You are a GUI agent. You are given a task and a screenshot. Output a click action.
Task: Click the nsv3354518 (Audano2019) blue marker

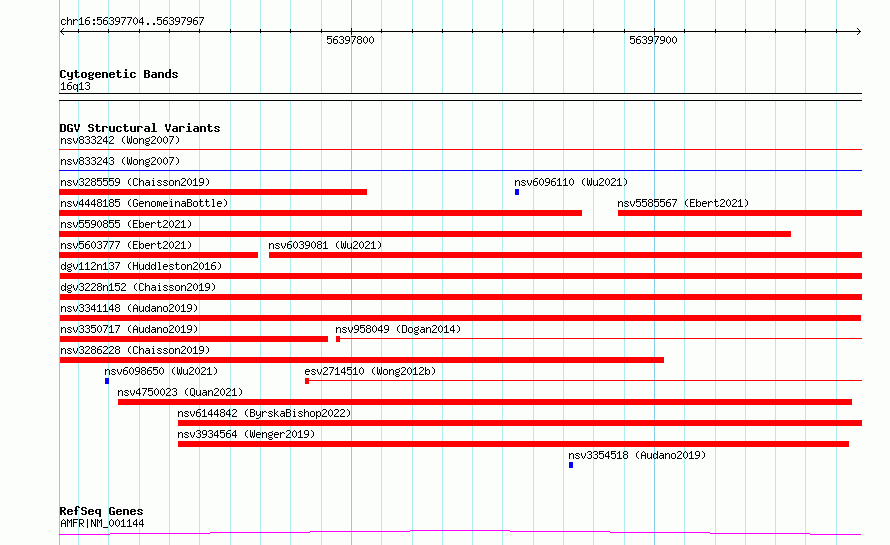pos(571,465)
